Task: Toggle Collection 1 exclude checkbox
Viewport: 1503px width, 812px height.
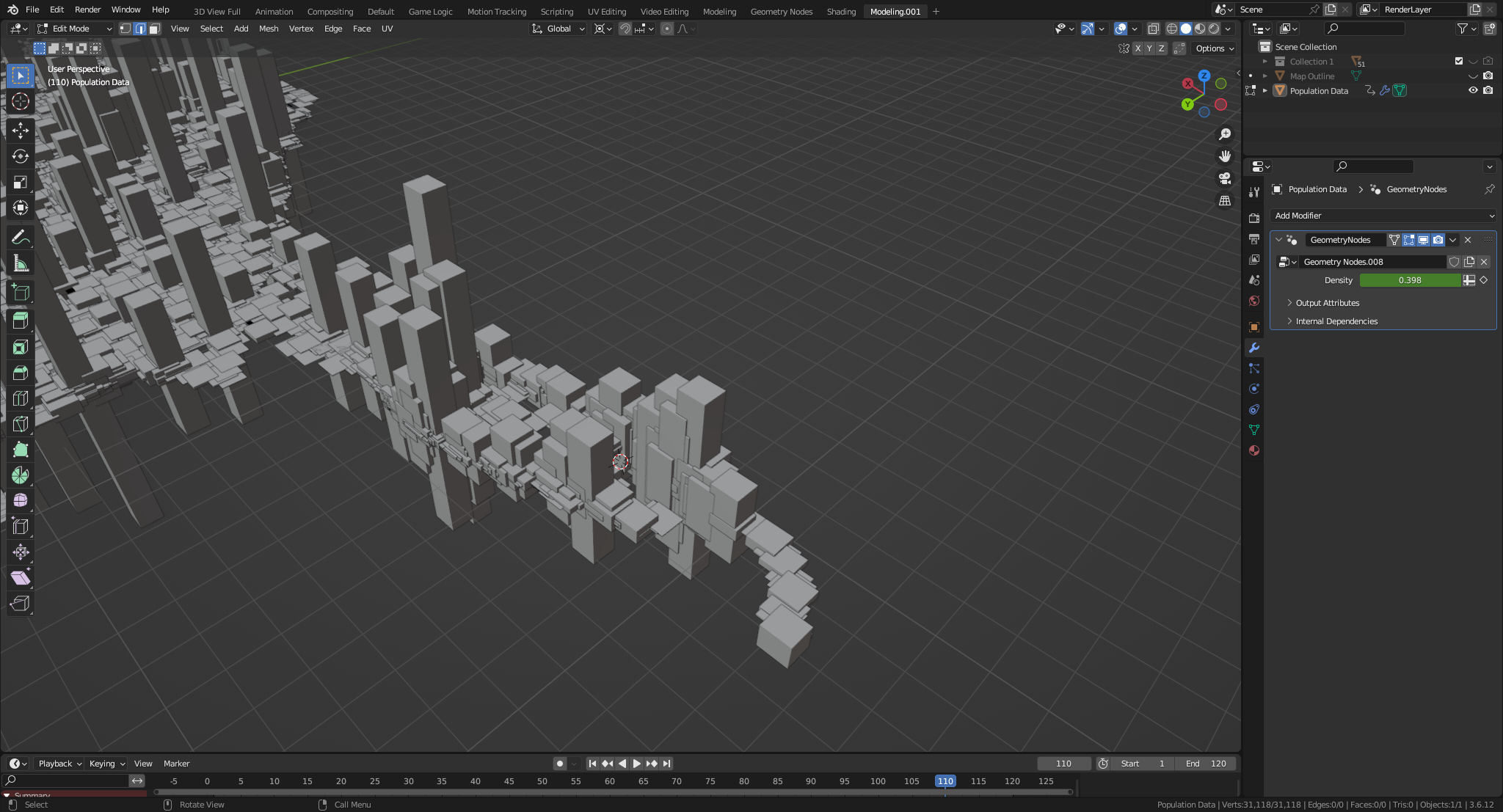Action: 1459,61
